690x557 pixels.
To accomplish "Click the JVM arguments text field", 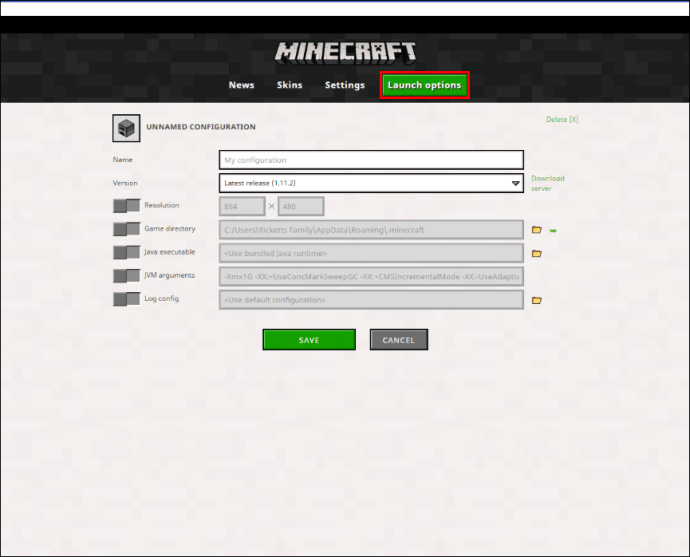I will pos(371,276).
